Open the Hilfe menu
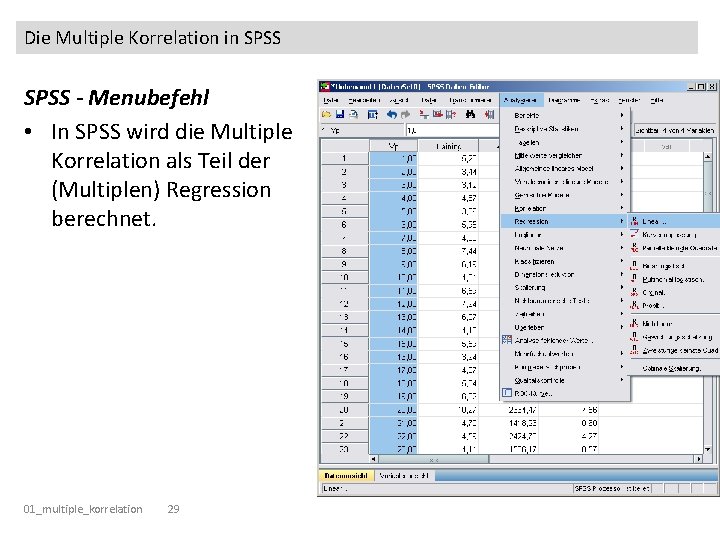The height and width of the screenshot is (540, 720). coord(657,100)
